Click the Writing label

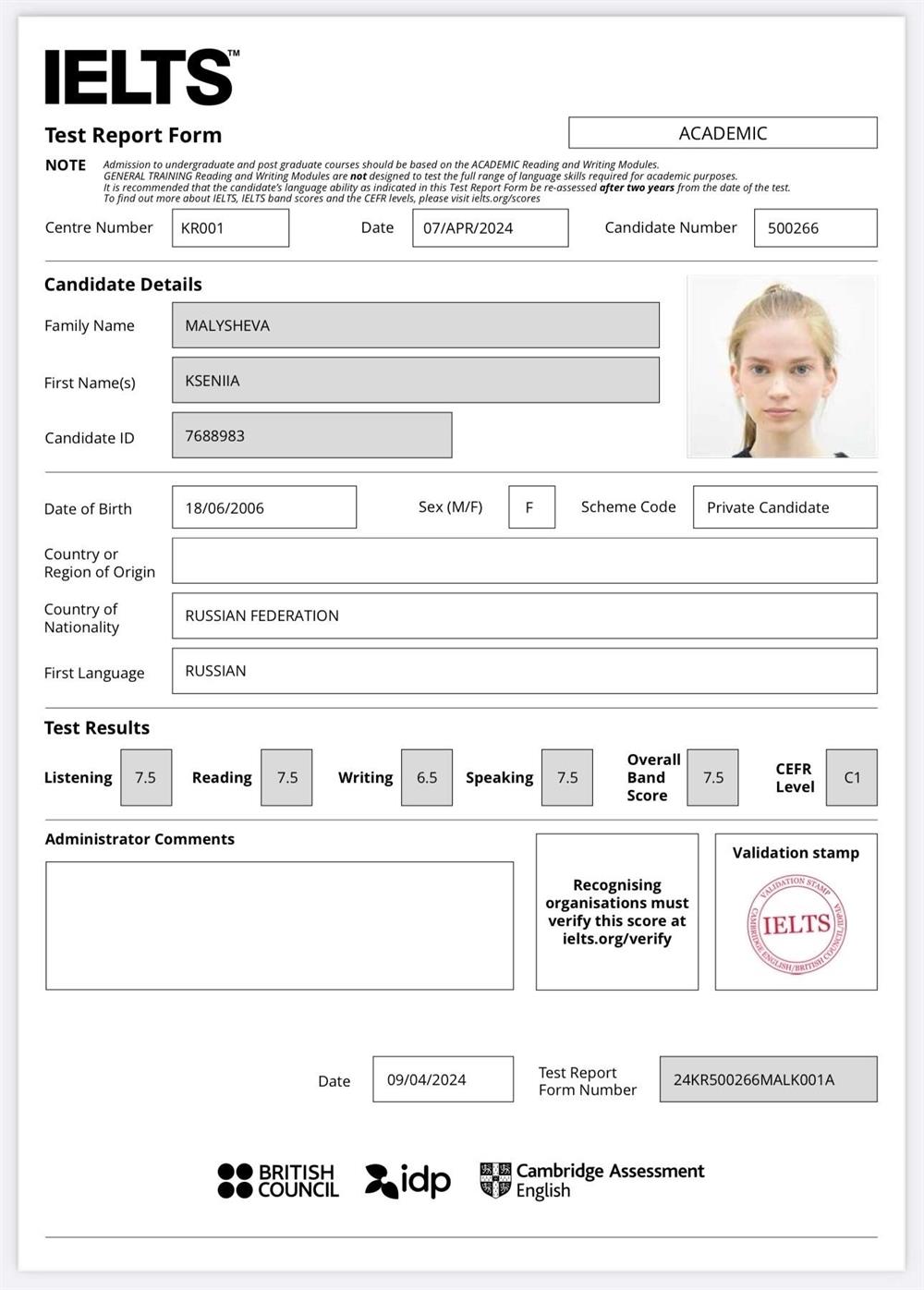365,778
